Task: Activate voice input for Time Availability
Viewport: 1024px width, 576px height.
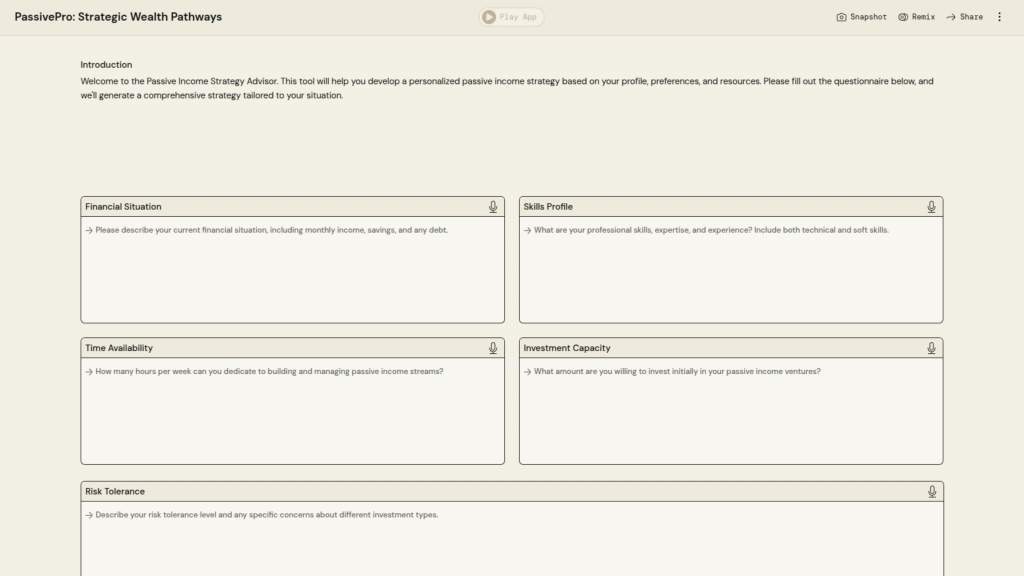Action: pyautogui.click(x=493, y=348)
